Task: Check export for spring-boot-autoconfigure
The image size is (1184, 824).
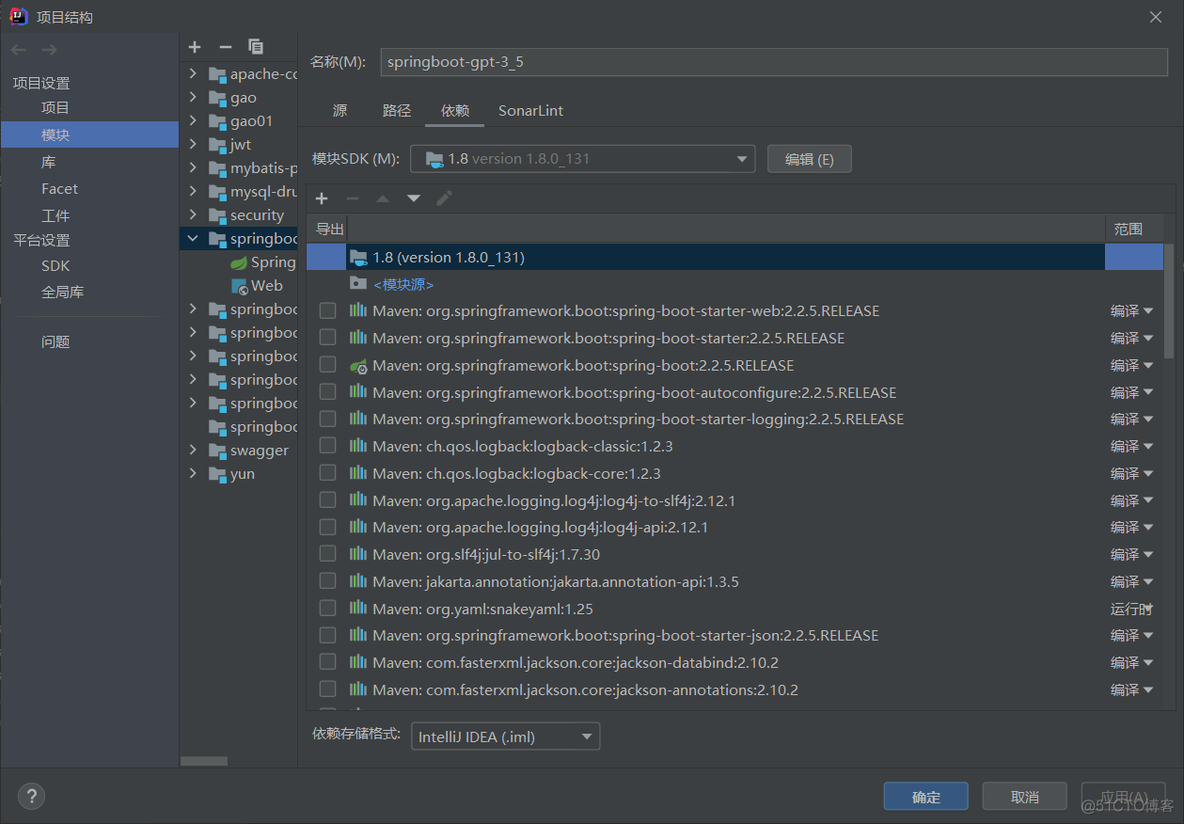Action: [328, 392]
